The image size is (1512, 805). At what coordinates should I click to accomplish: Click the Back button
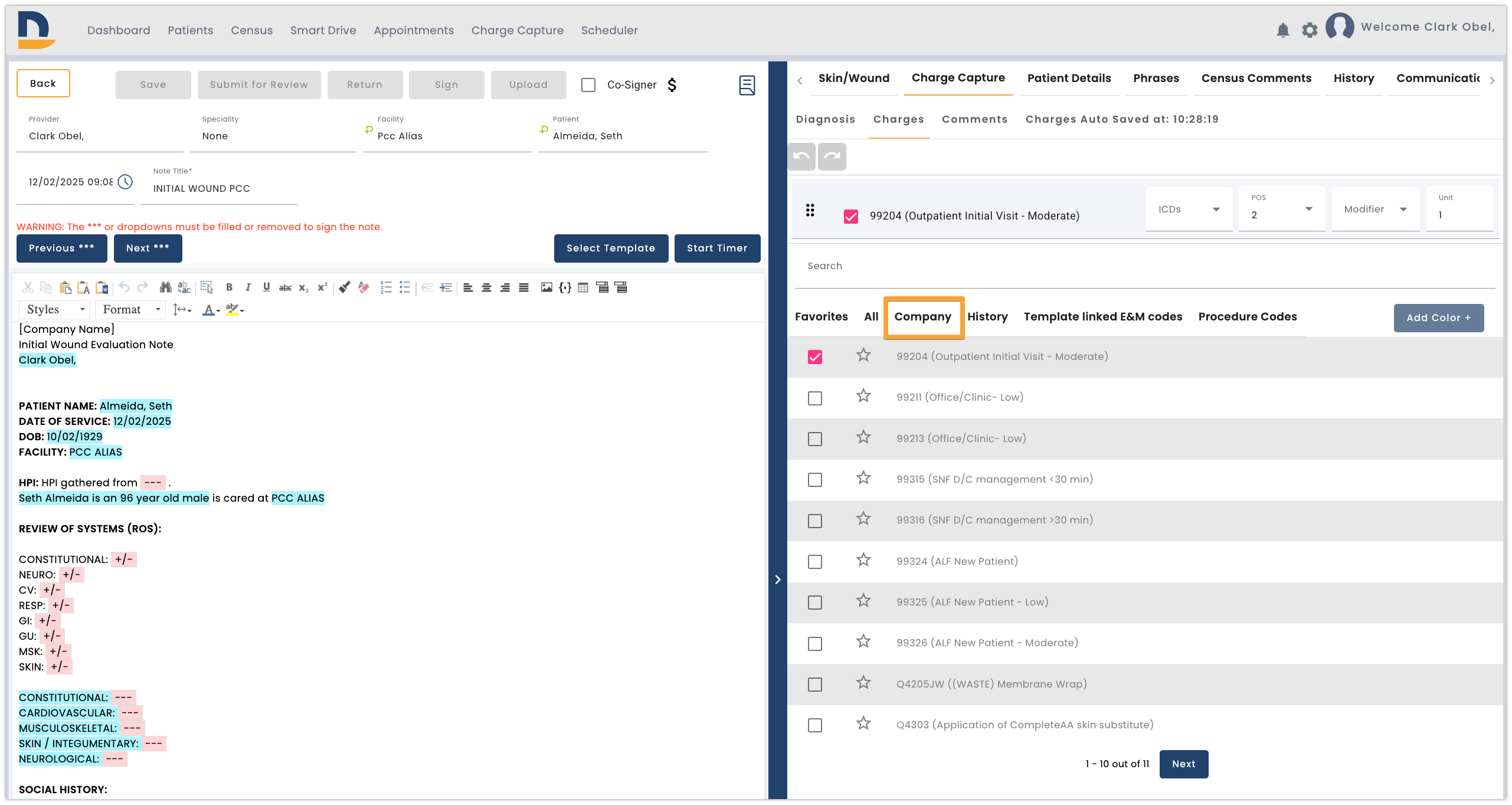(43, 83)
